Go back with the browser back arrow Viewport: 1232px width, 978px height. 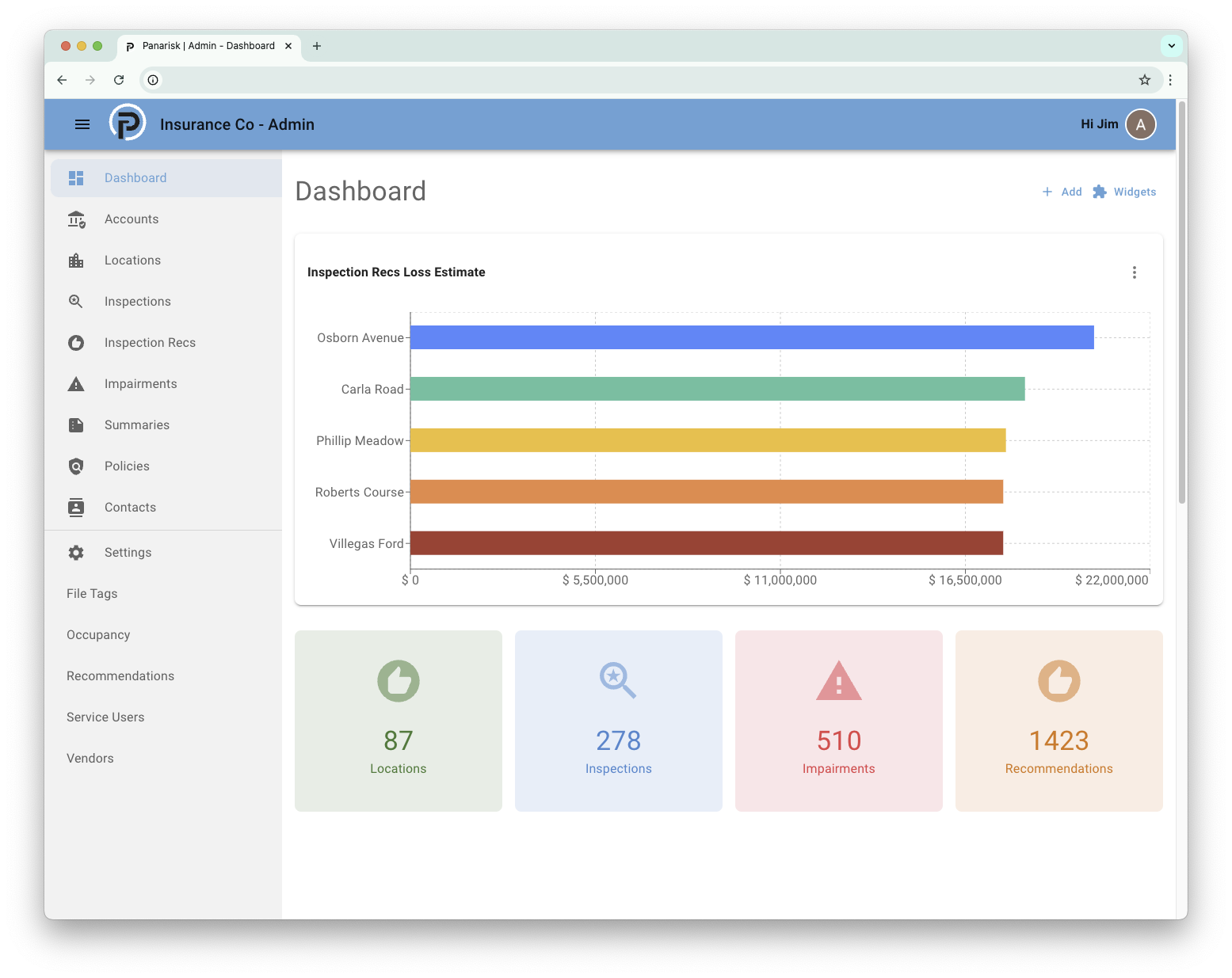click(62, 80)
